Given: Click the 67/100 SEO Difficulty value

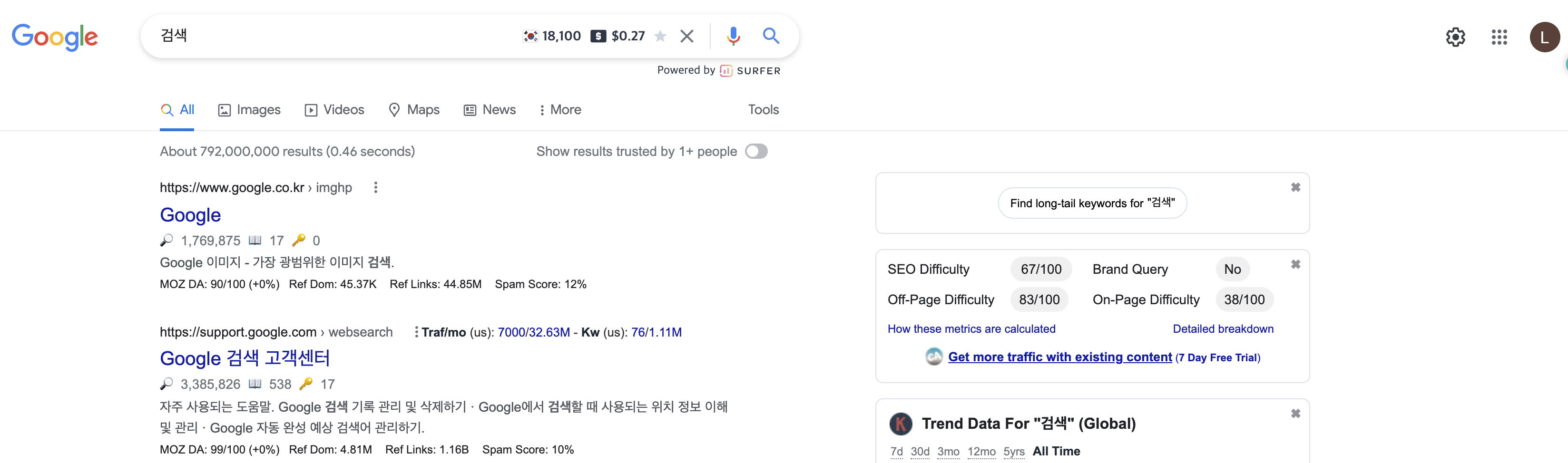Looking at the screenshot, I should pos(1041,269).
